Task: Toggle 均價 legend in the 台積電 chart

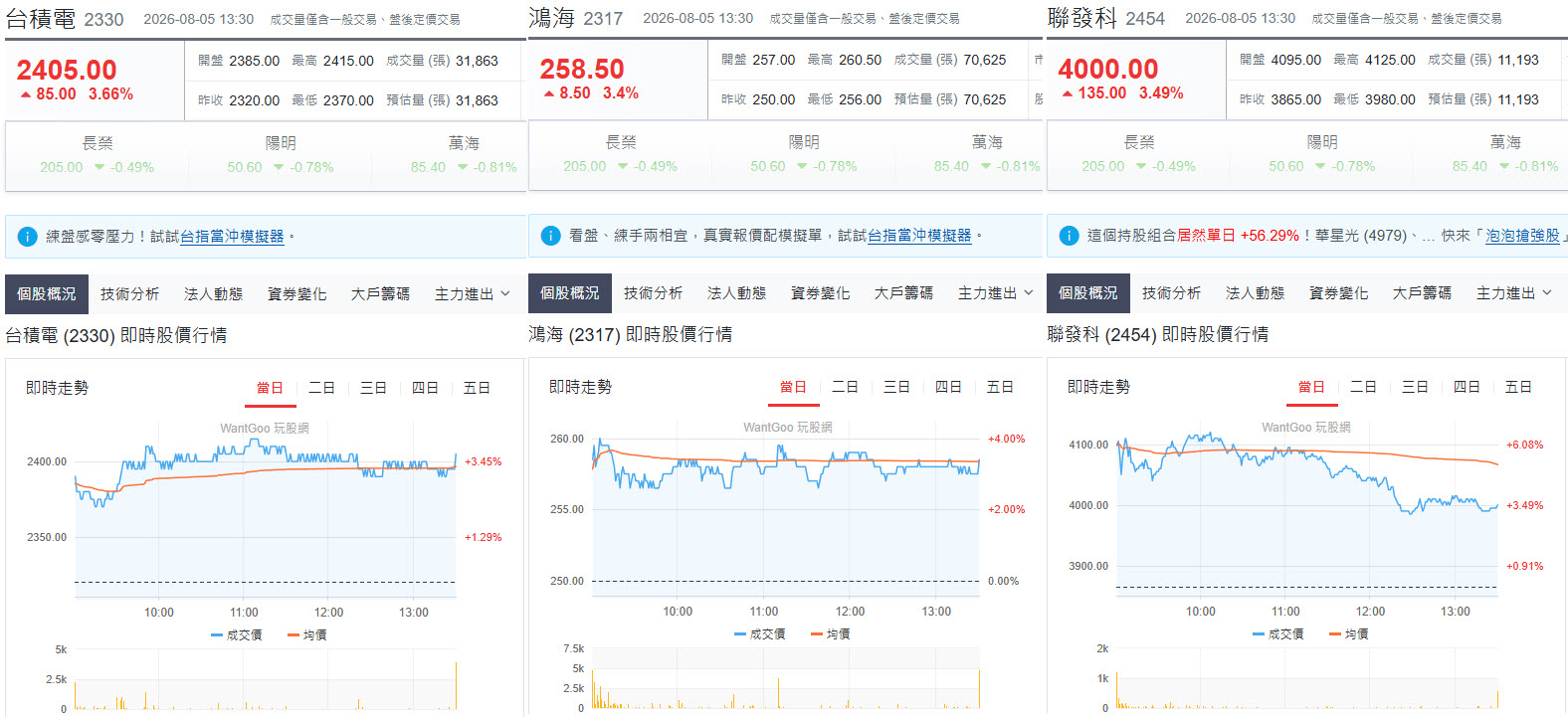Action: tap(307, 635)
